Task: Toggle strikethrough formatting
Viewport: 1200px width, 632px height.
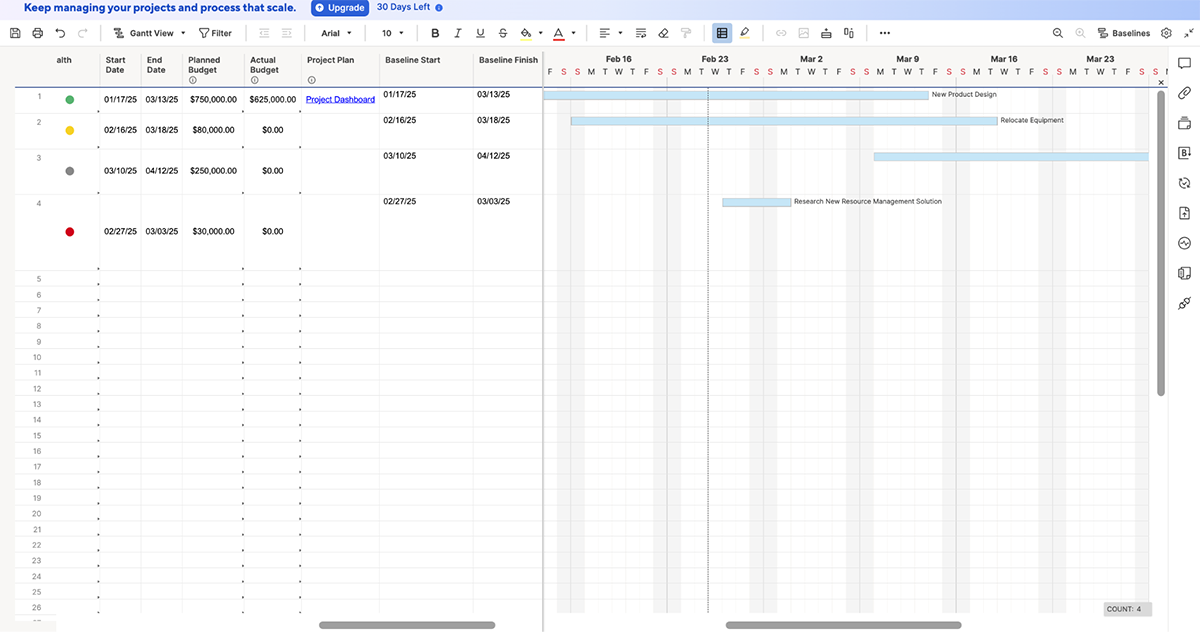Action: [503, 32]
